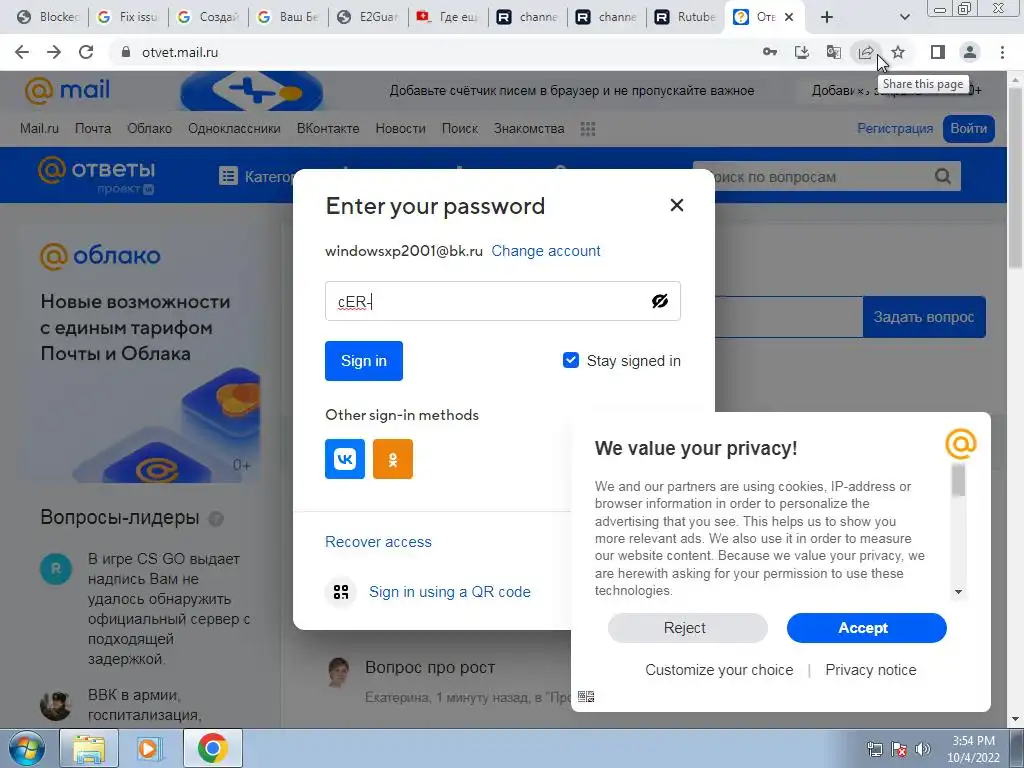1024x768 pixels.
Task: Toggle password visibility eye icon
Action: [x=660, y=301]
